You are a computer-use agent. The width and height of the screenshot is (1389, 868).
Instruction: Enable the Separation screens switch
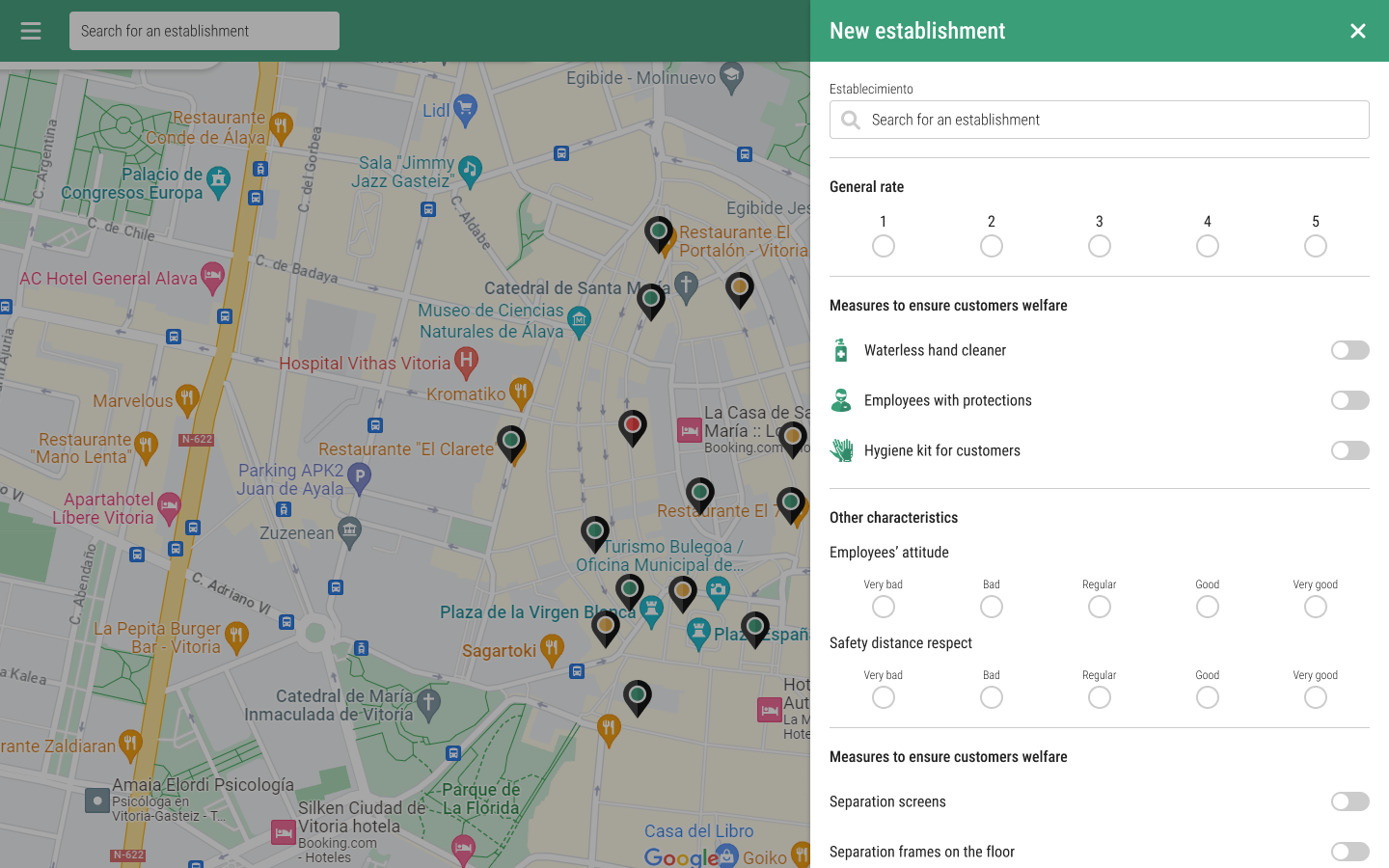point(1350,801)
